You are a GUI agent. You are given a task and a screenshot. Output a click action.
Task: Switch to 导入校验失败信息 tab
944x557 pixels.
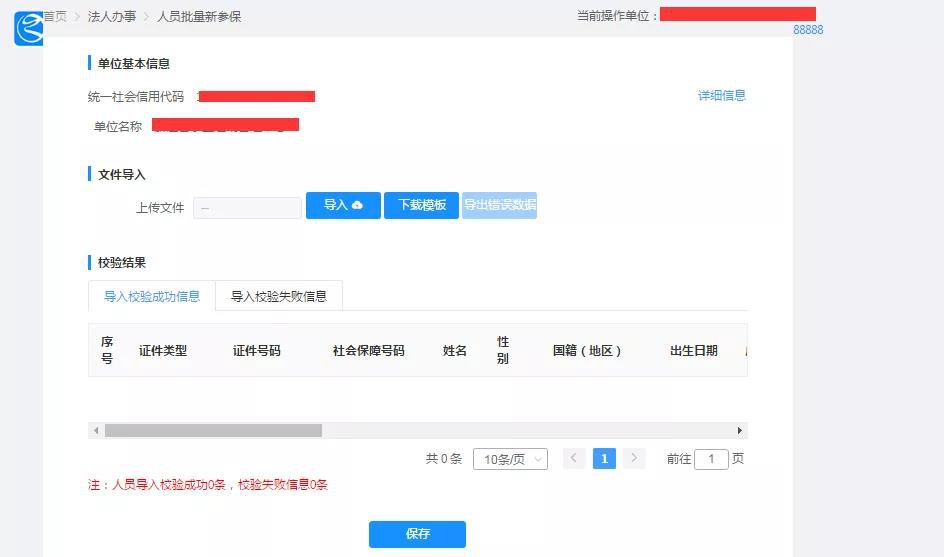pos(279,296)
